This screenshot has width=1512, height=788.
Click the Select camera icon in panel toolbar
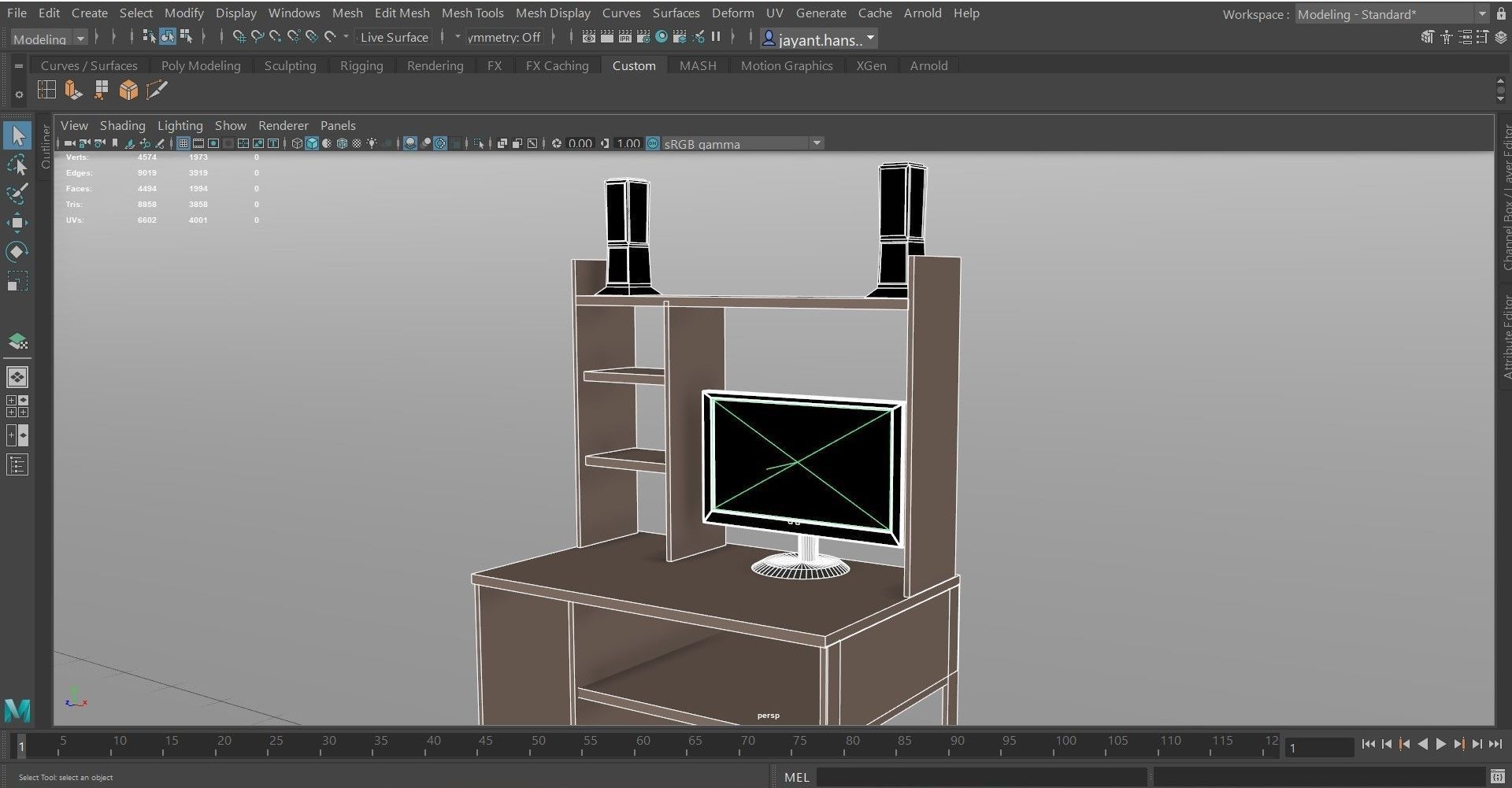(69, 143)
